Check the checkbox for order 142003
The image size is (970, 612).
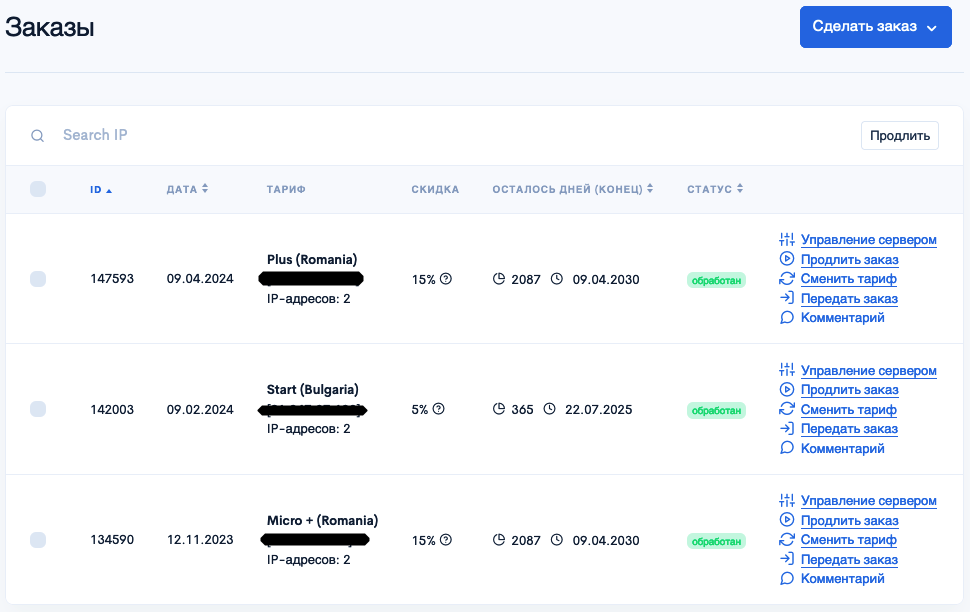(x=38, y=409)
